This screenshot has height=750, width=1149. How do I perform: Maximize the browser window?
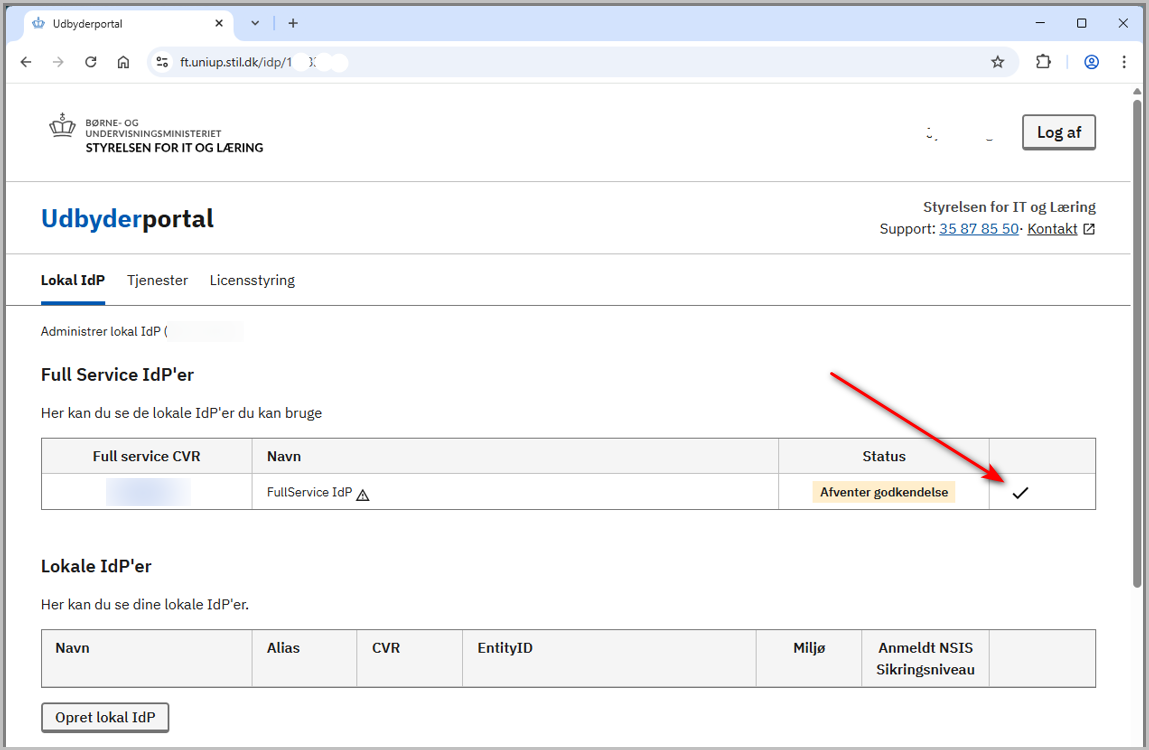tap(1082, 23)
